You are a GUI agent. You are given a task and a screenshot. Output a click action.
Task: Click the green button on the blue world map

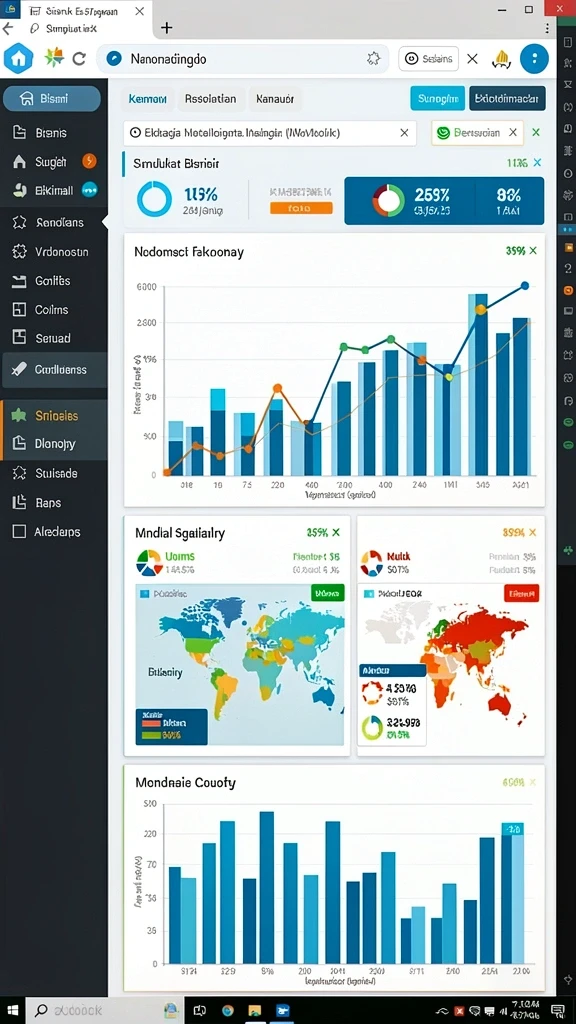tap(328, 594)
